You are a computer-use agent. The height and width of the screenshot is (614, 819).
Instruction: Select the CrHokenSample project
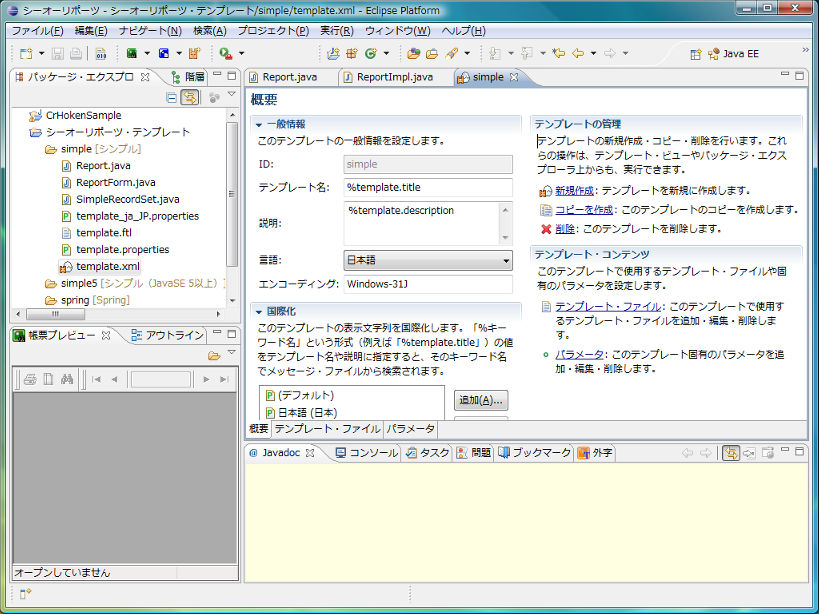pos(83,115)
